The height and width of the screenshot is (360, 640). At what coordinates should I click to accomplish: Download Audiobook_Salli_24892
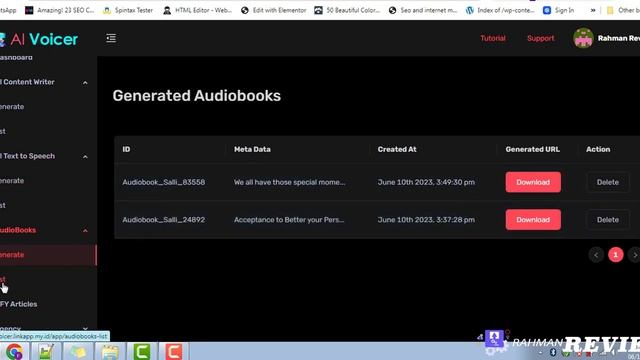[533, 220]
